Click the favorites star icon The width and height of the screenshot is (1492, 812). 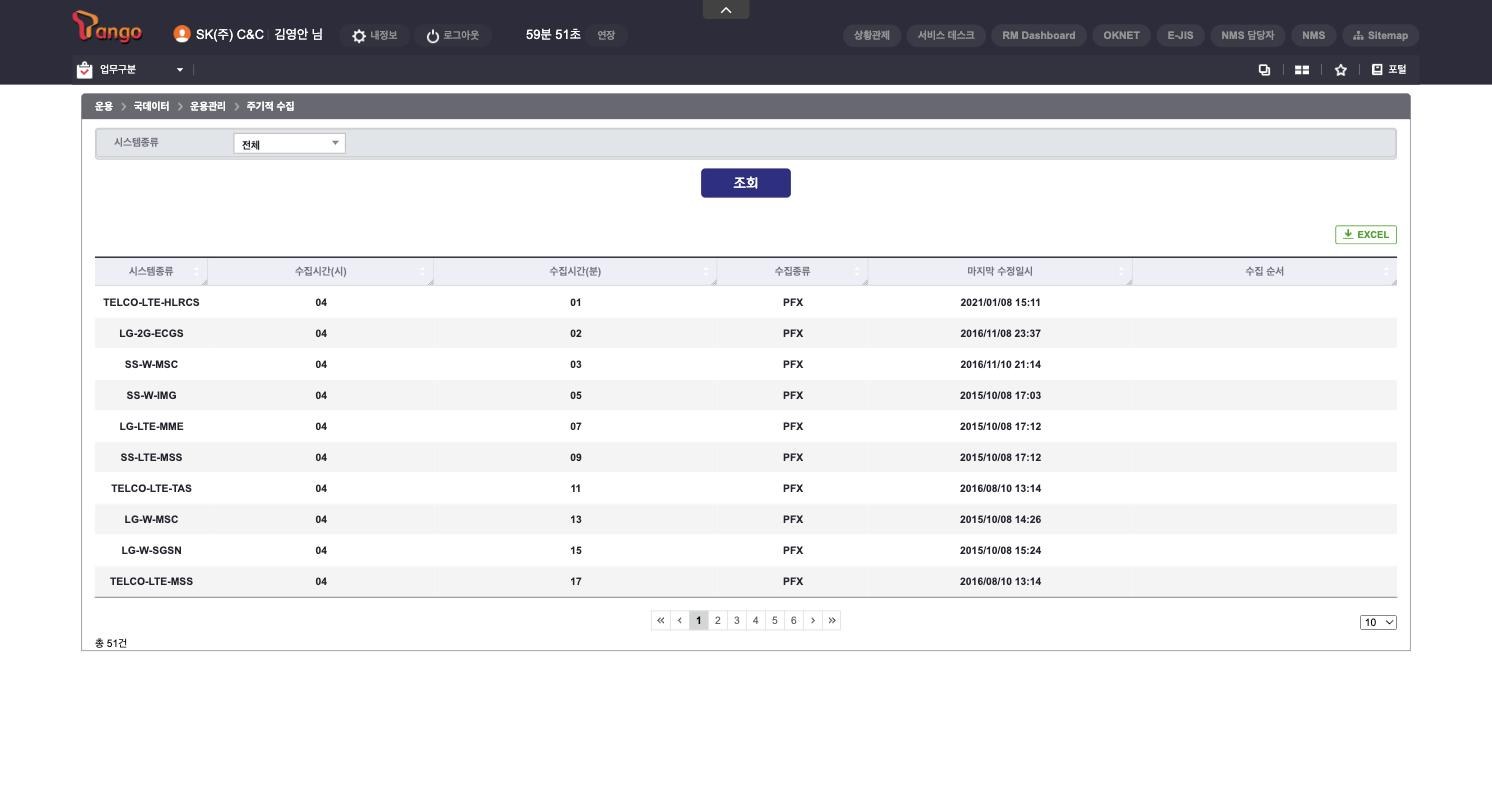coord(1340,70)
